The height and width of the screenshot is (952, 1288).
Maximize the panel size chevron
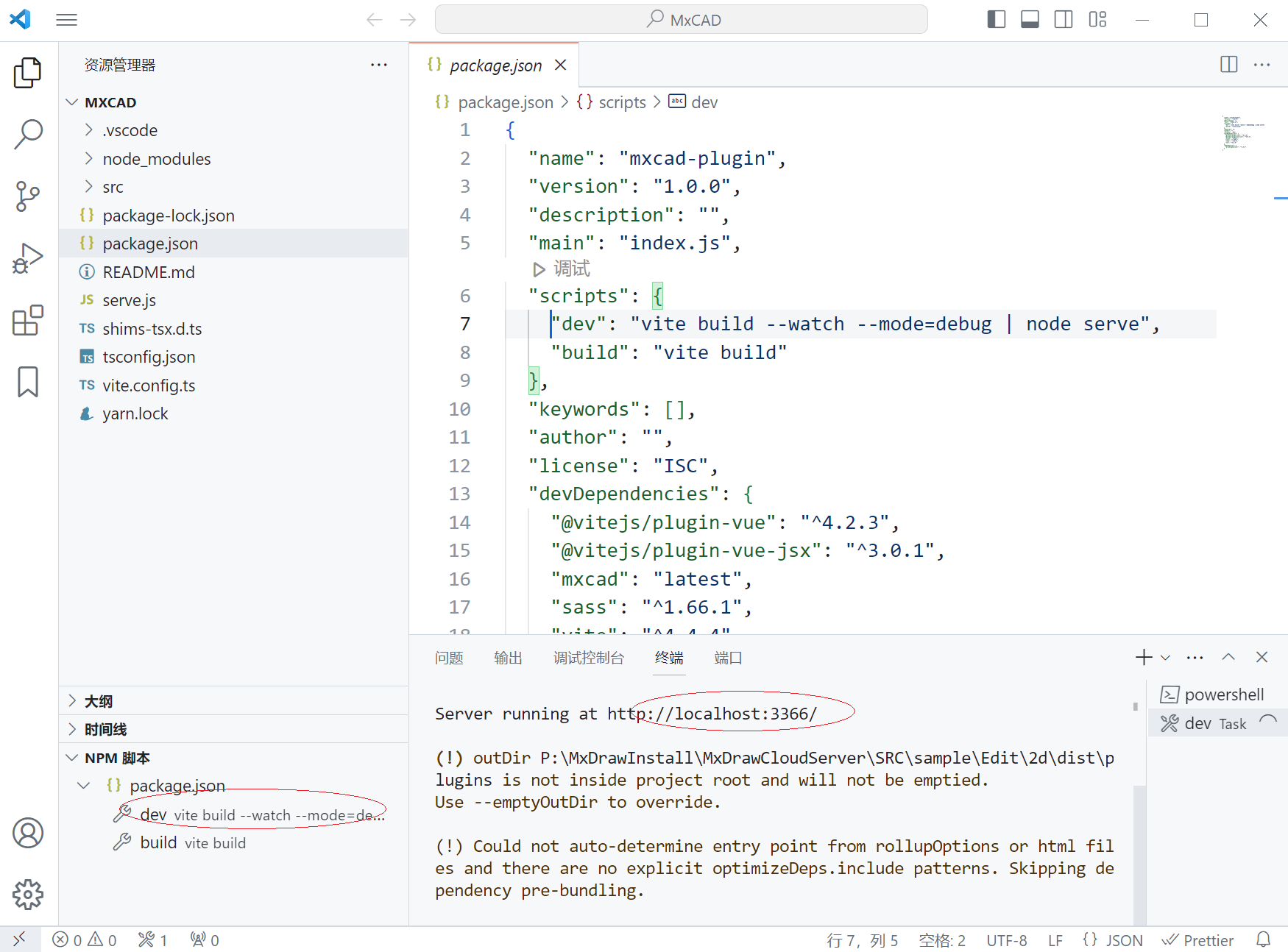(1228, 657)
